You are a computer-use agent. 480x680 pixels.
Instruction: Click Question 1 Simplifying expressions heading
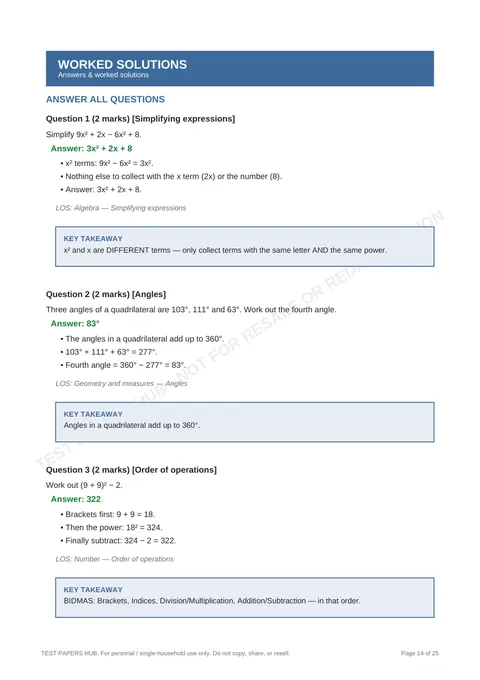(140, 119)
